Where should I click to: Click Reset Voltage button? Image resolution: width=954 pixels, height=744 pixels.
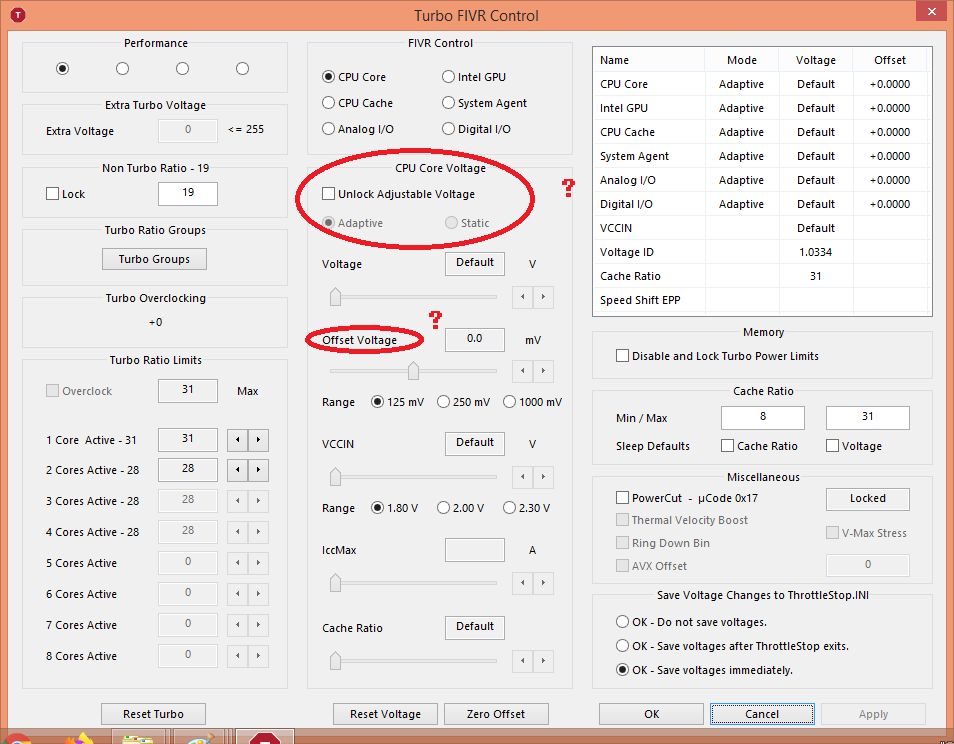coord(385,714)
